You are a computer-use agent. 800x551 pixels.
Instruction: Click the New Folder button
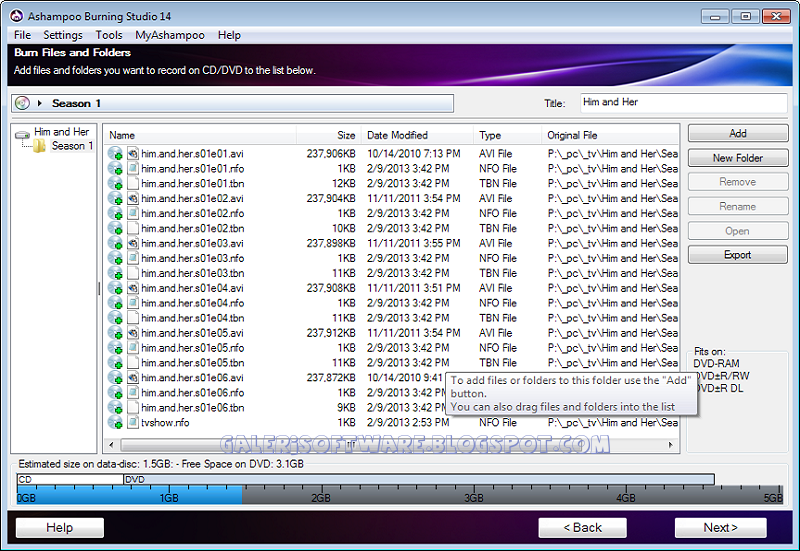click(x=738, y=158)
